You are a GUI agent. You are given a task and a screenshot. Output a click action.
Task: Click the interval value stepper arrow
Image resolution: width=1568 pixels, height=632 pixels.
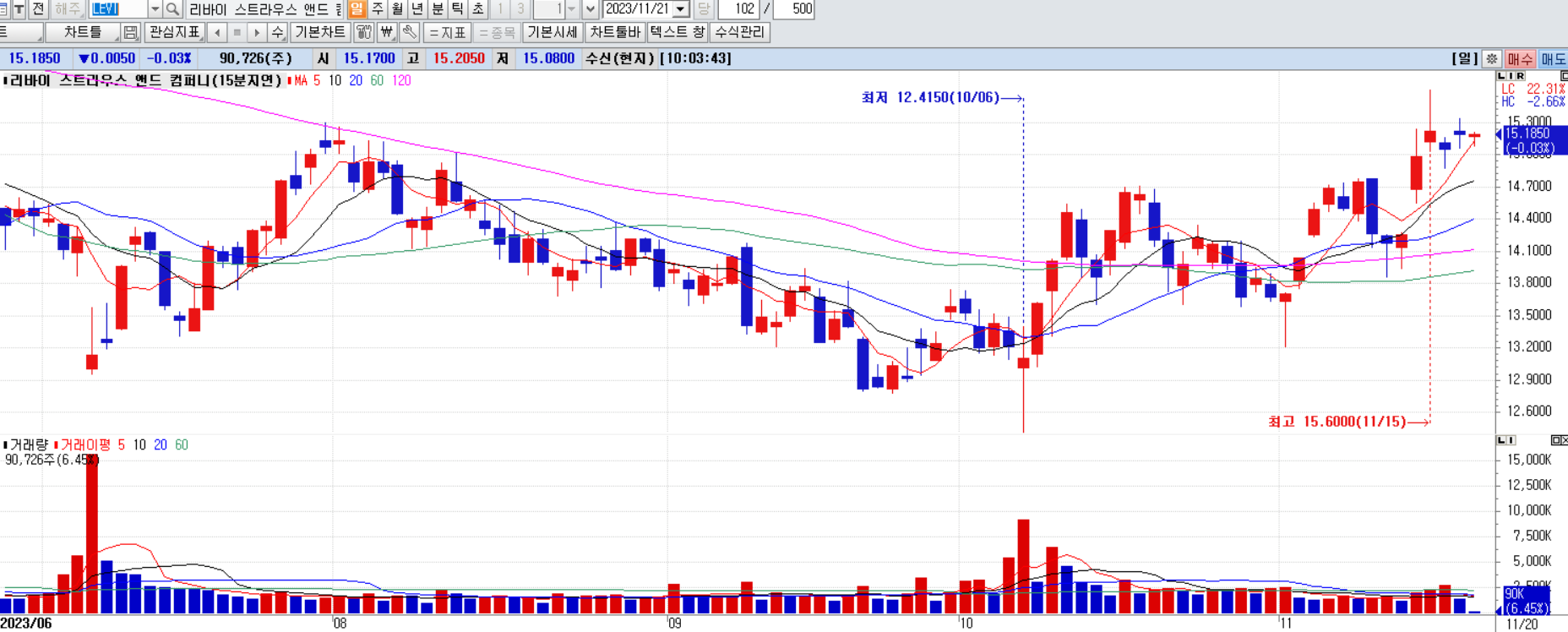(572, 9)
